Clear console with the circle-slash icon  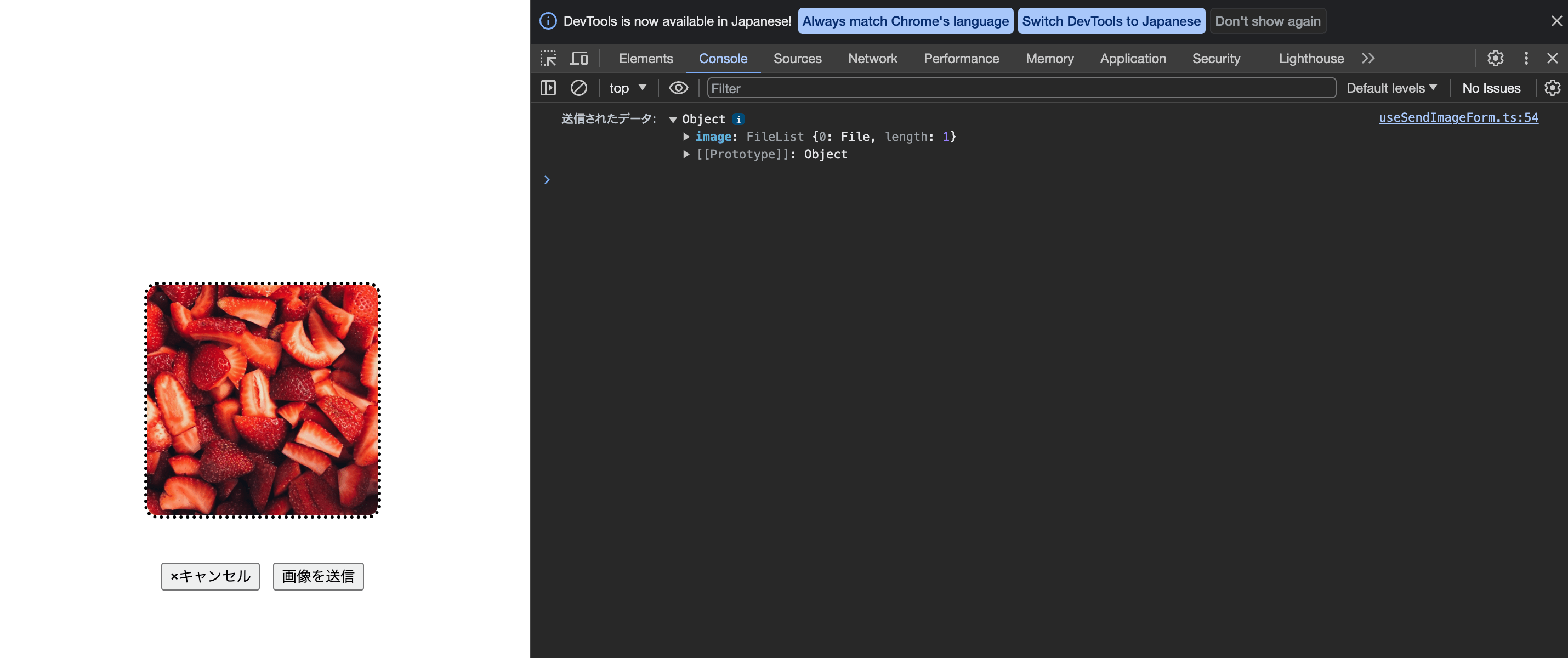[x=578, y=88]
